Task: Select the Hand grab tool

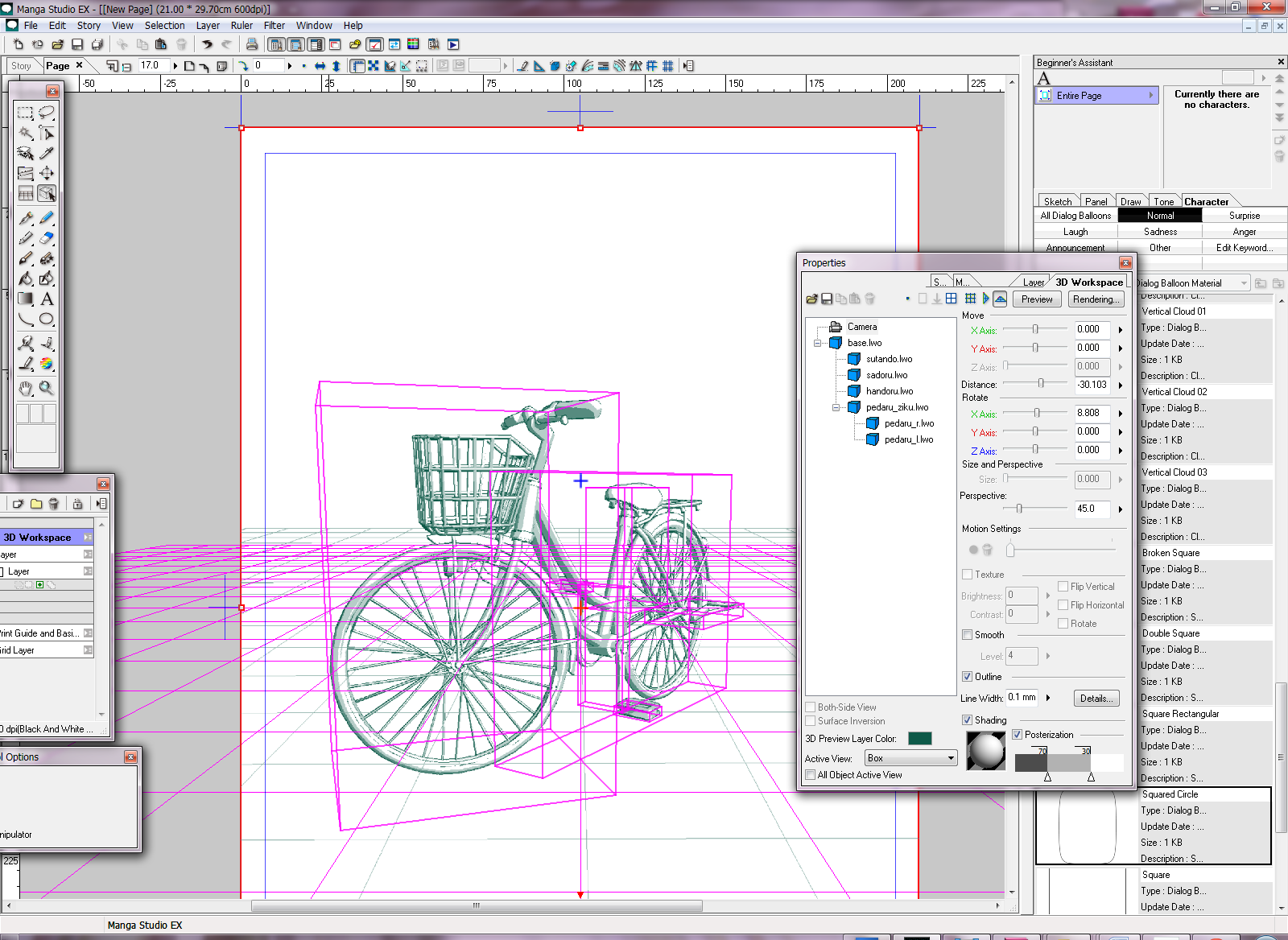Action: tap(26, 389)
